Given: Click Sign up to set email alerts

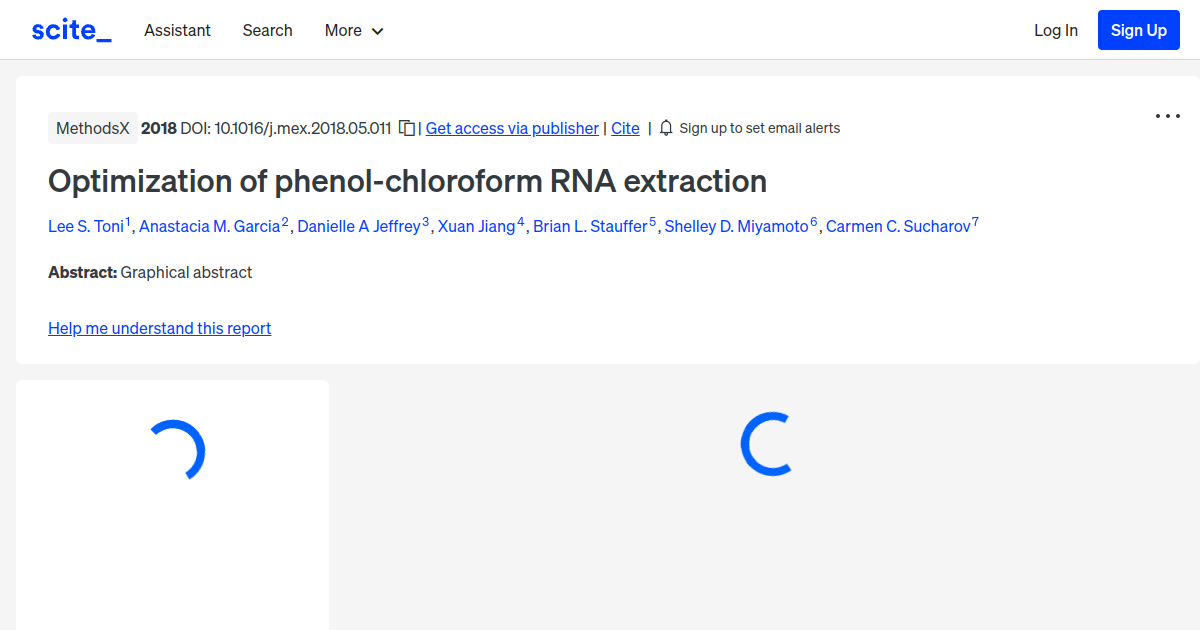Looking at the screenshot, I should pyautogui.click(x=759, y=128).
